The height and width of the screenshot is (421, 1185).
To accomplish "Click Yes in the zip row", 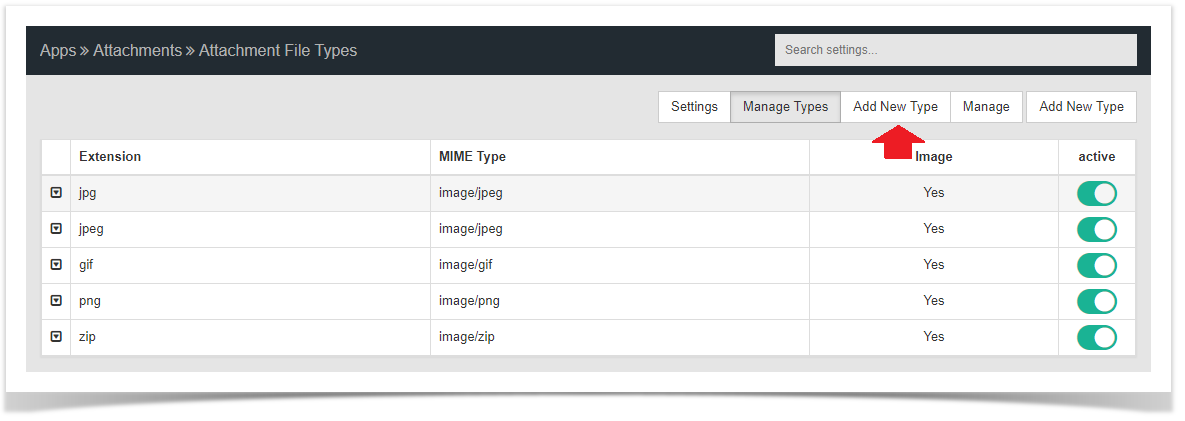I will 933,336.
